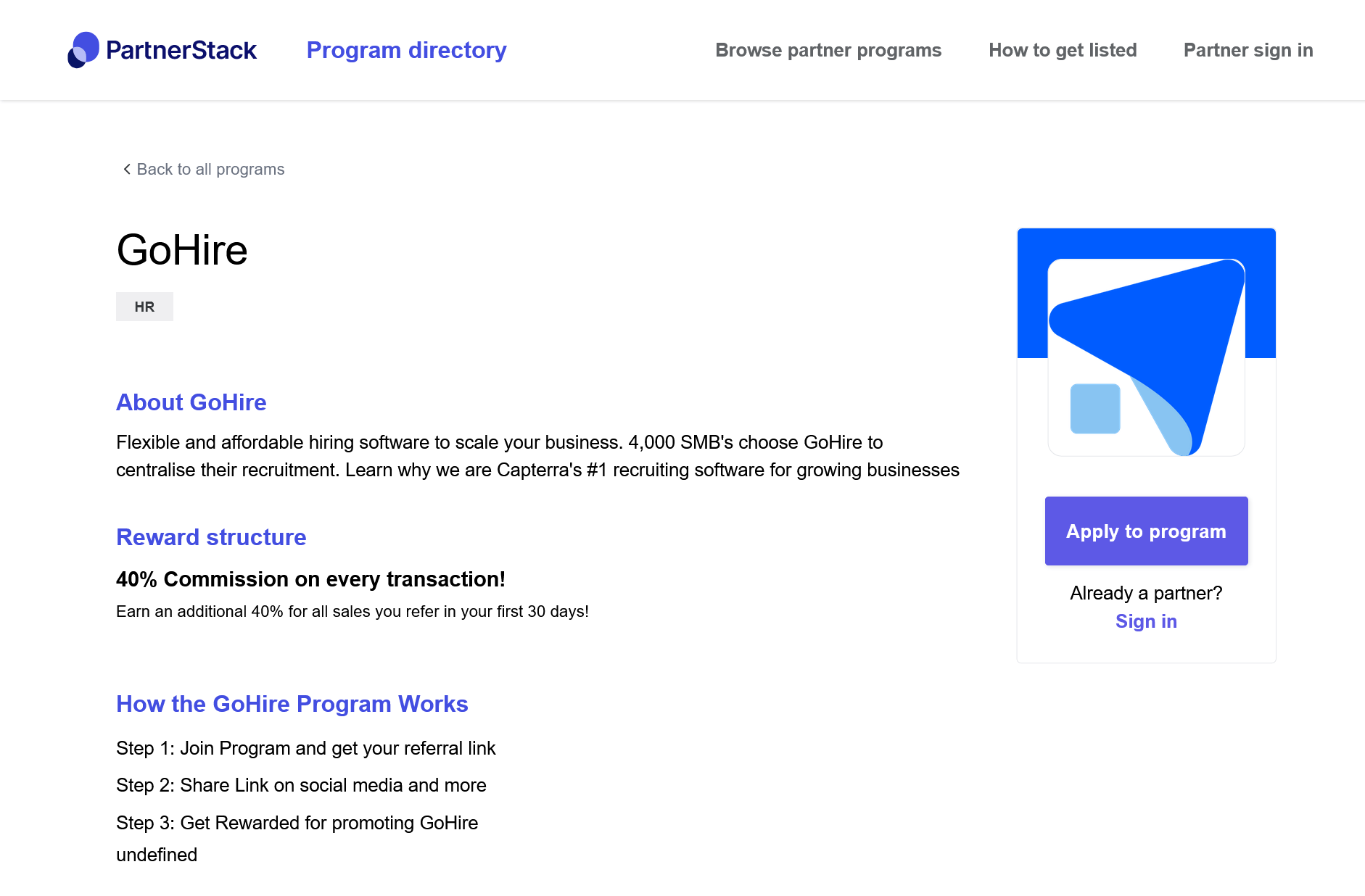
Task: Click Step 2 Share Link text
Action: click(301, 785)
